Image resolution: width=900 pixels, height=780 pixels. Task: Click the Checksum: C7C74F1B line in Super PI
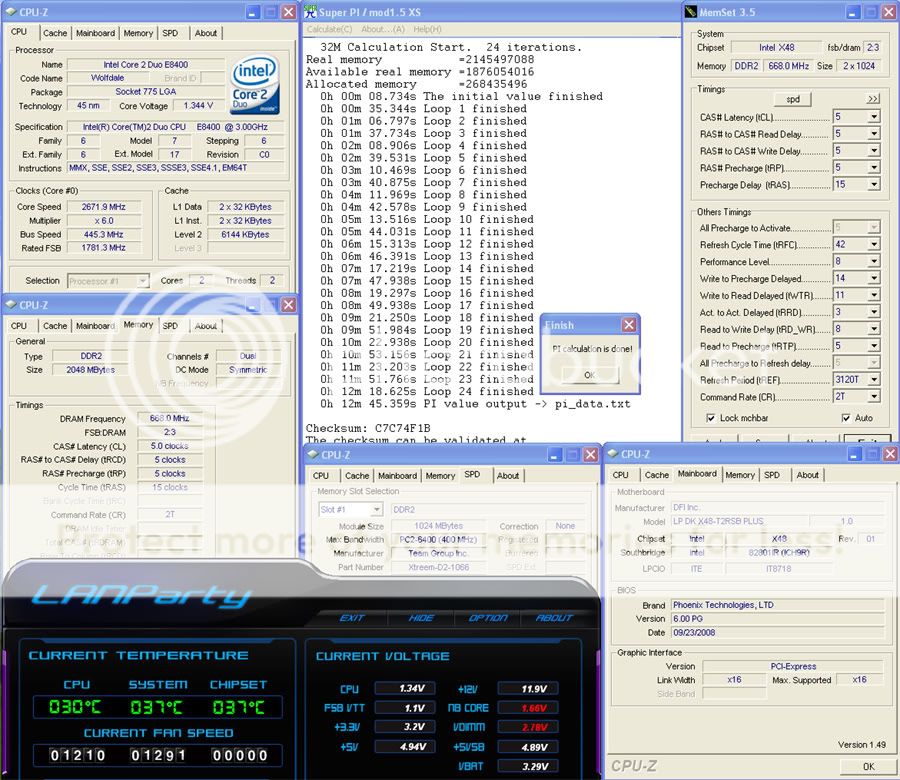[368, 428]
